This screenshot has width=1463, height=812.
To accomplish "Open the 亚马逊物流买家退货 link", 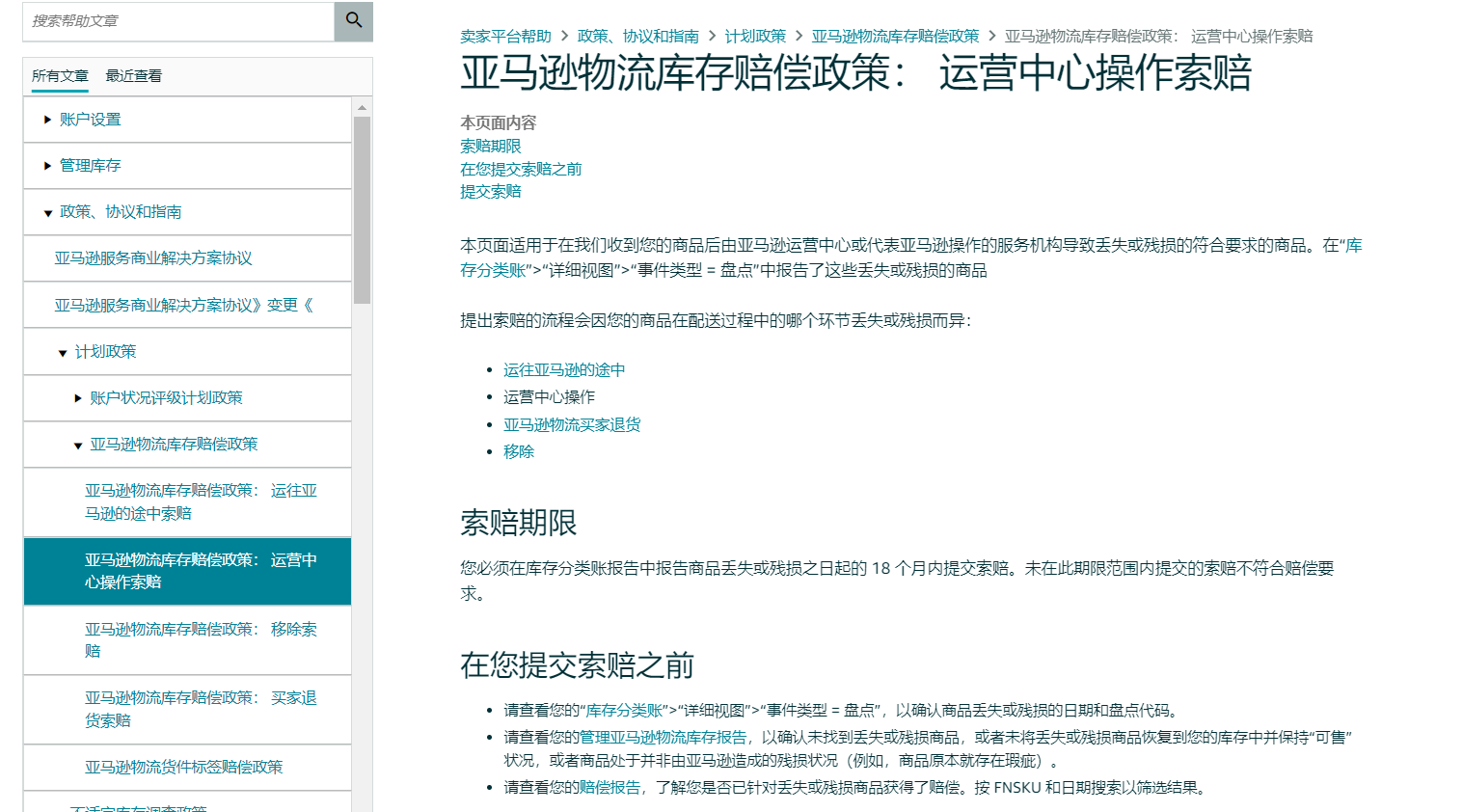I will 572,423.
